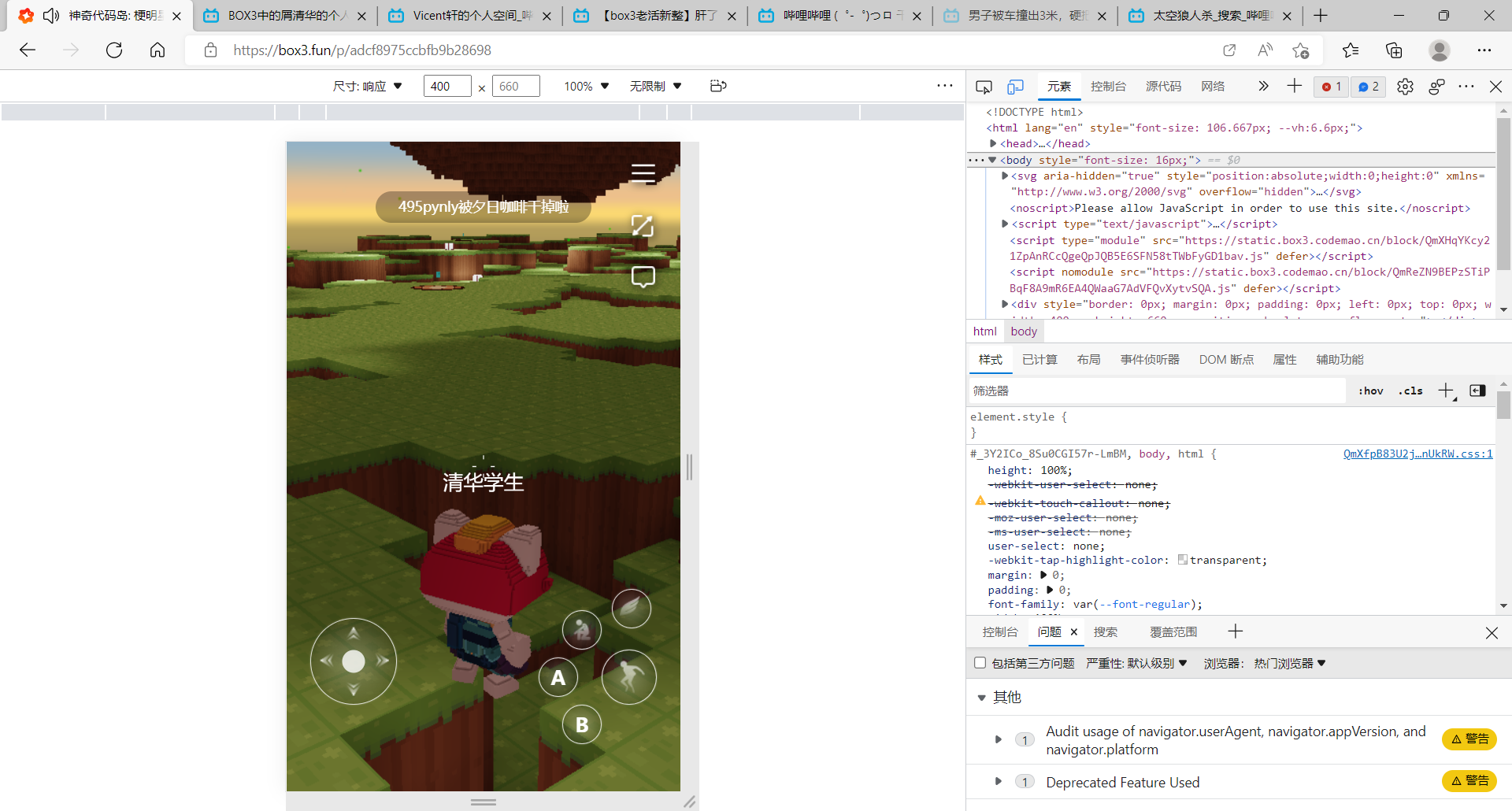Screen dimensions: 1512x811
Task: Click the address bar URL
Action: (362, 50)
